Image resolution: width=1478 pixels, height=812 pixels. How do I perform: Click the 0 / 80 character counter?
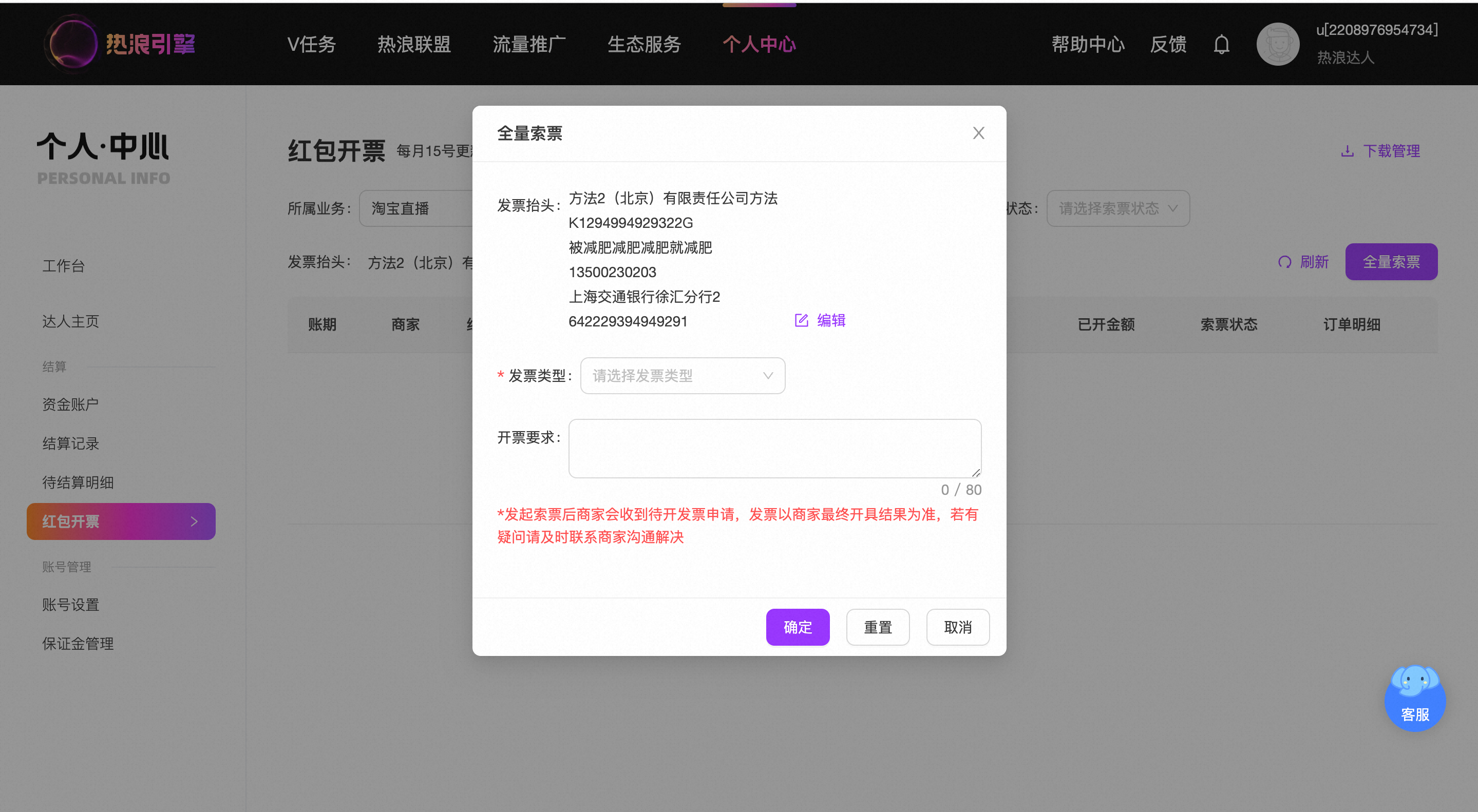coord(960,490)
